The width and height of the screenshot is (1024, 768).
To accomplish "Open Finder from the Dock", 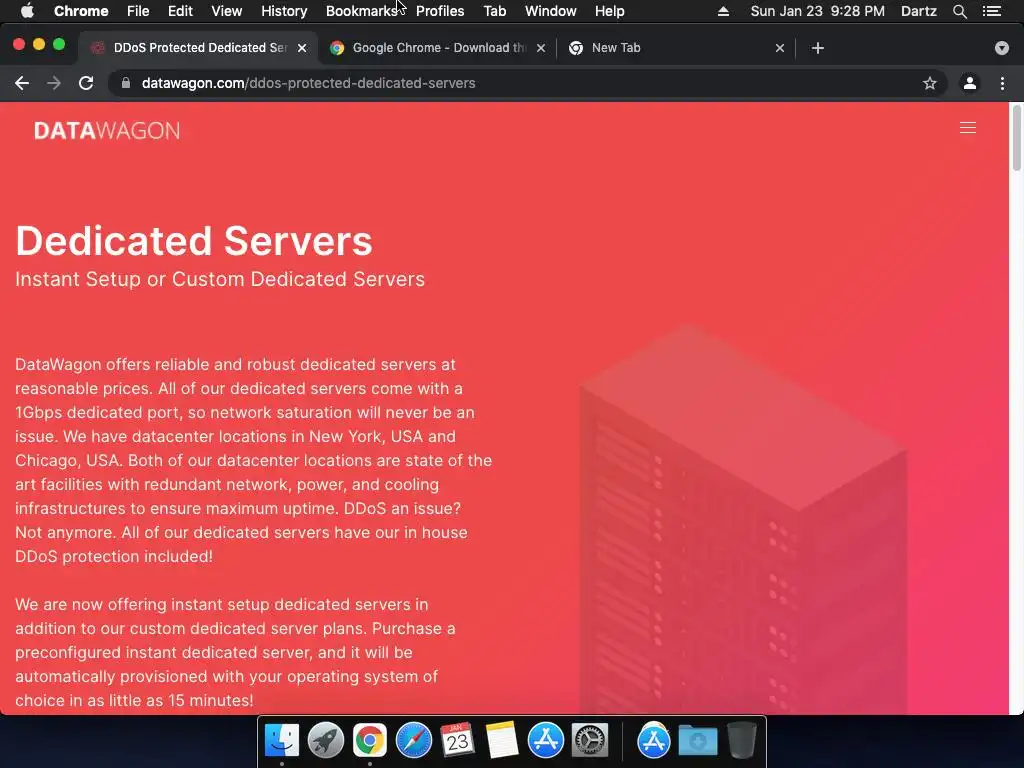I will tap(281, 741).
